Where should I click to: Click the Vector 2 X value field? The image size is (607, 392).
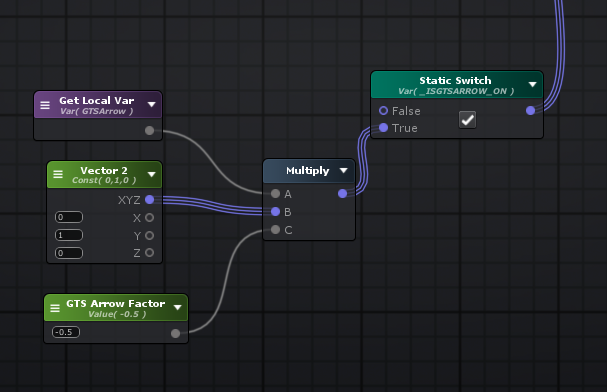(x=69, y=217)
